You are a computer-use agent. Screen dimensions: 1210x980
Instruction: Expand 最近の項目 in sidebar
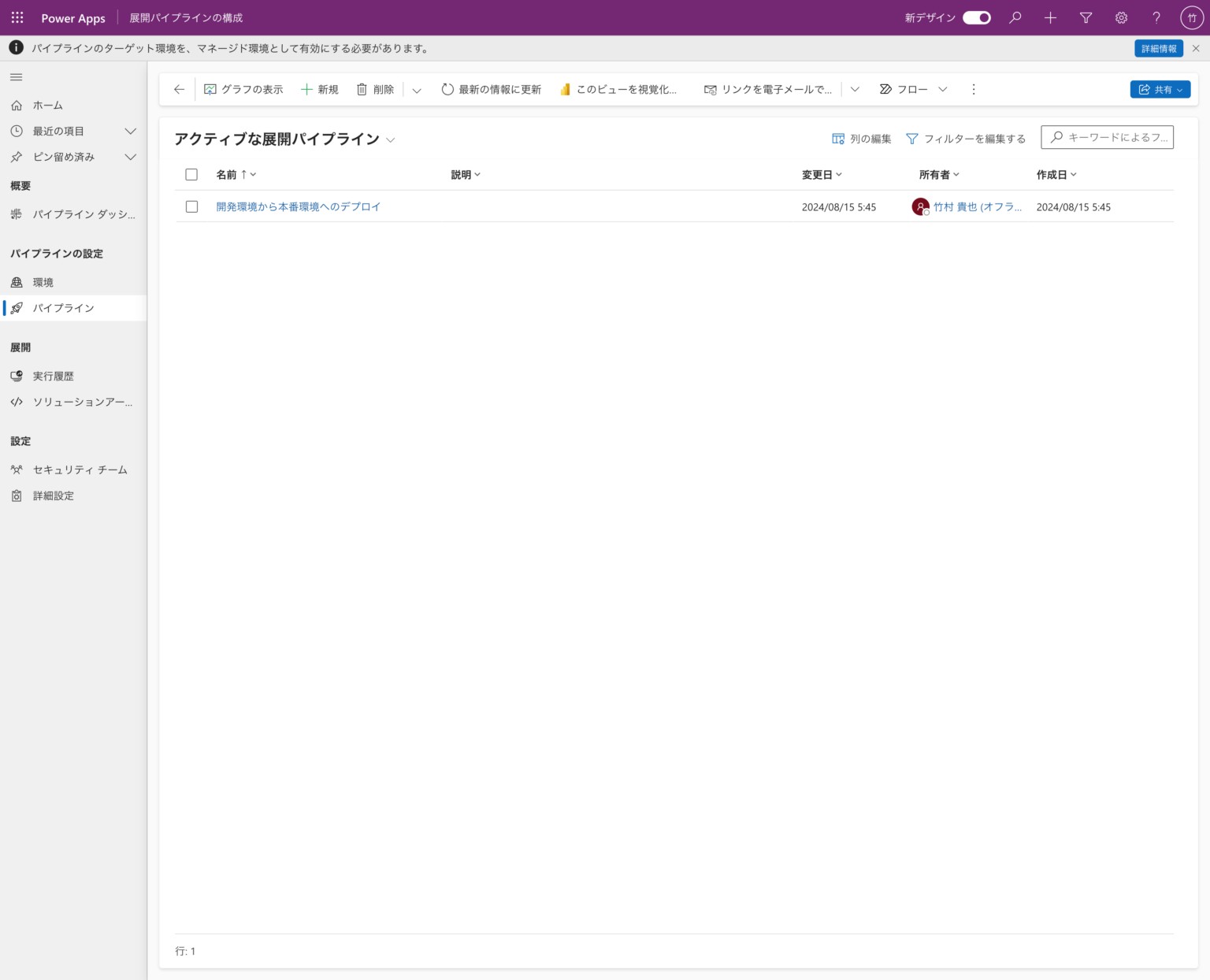131,131
